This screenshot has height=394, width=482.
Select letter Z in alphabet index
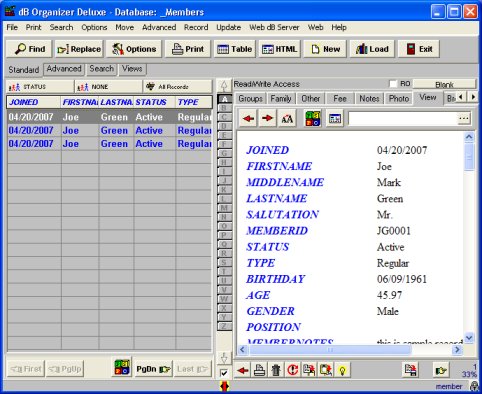pyautogui.click(x=224, y=326)
